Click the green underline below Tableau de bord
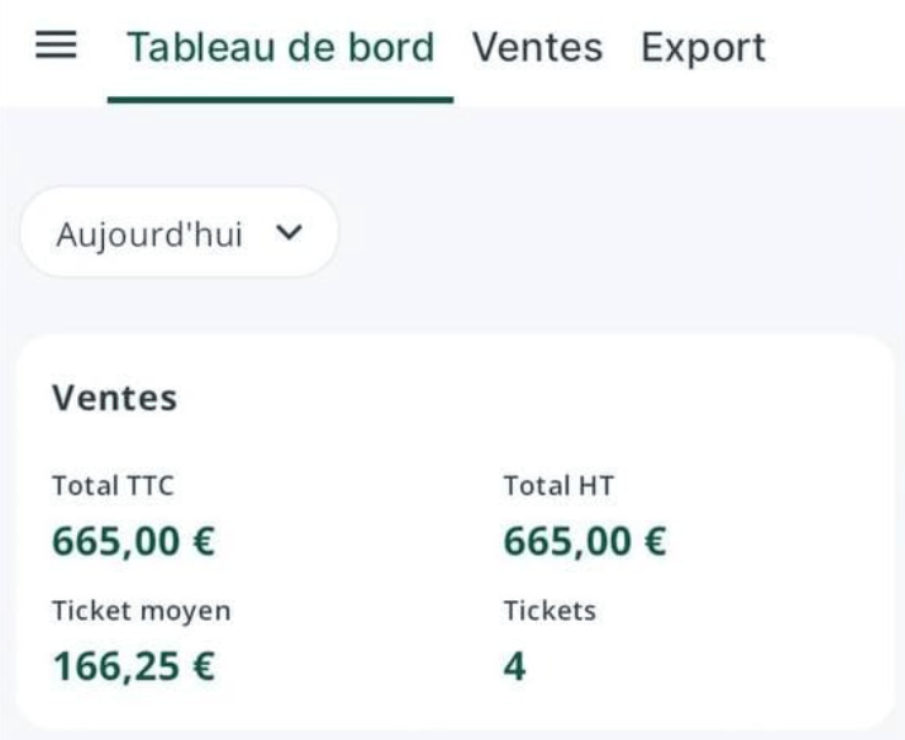The width and height of the screenshot is (905, 740). pyautogui.click(x=280, y=99)
